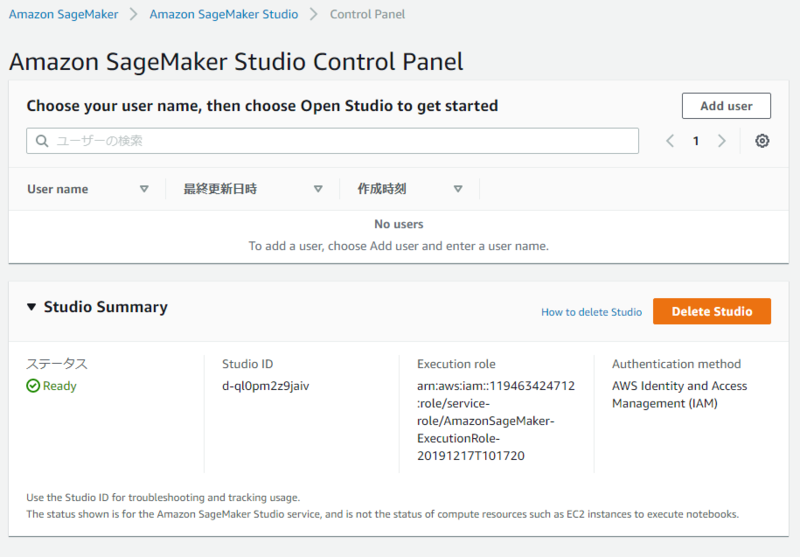Click the search magnifier icon
The image size is (800, 557).
click(x=42, y=141)
